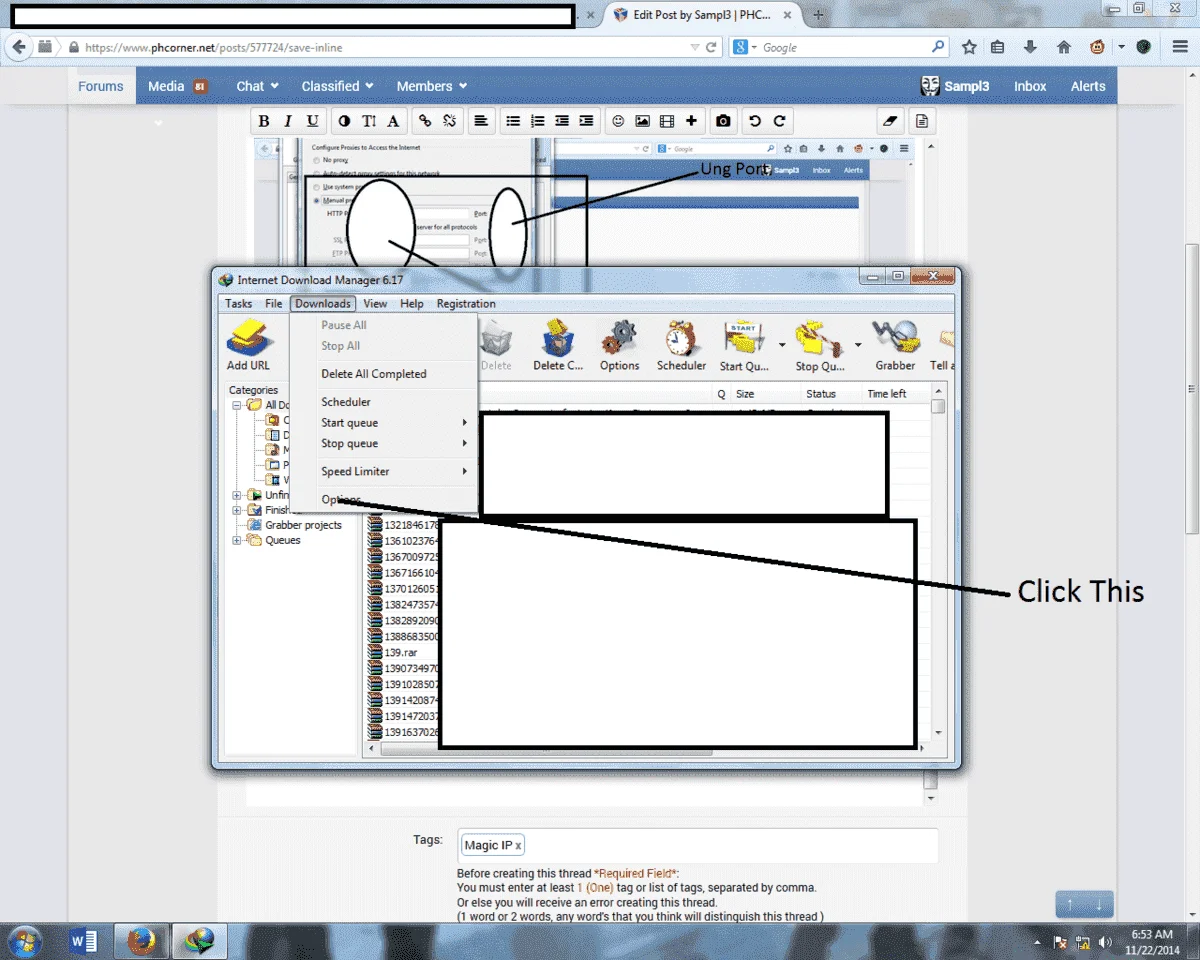Toggle underline formatting in post editor
The width and height of the screenshot is (1200, 960).
[x=312, y=121]
